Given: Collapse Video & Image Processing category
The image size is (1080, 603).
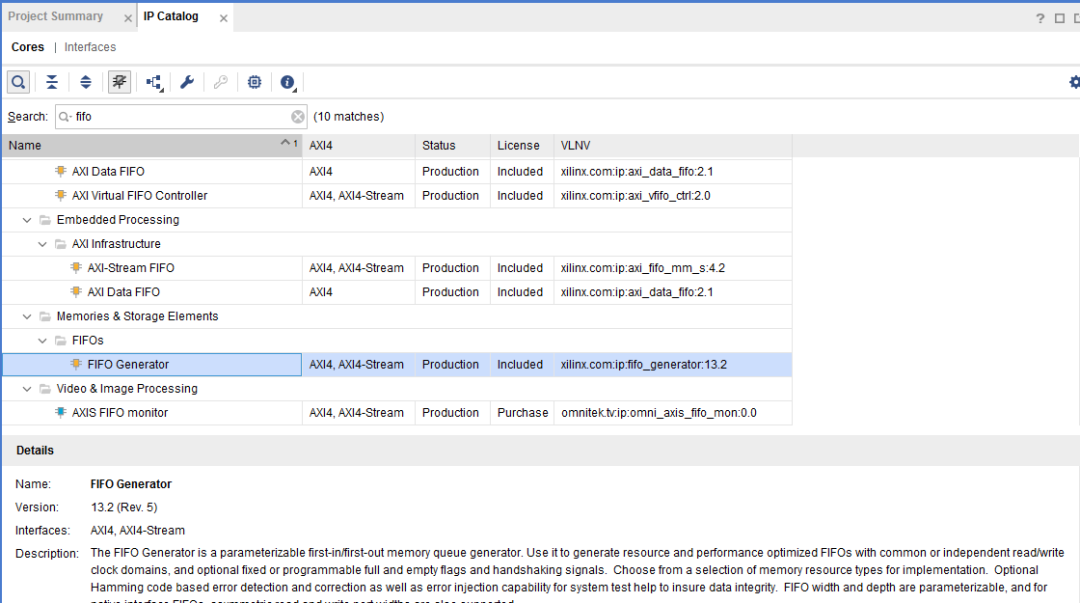Looking at the screenshot, I should 27,389.
